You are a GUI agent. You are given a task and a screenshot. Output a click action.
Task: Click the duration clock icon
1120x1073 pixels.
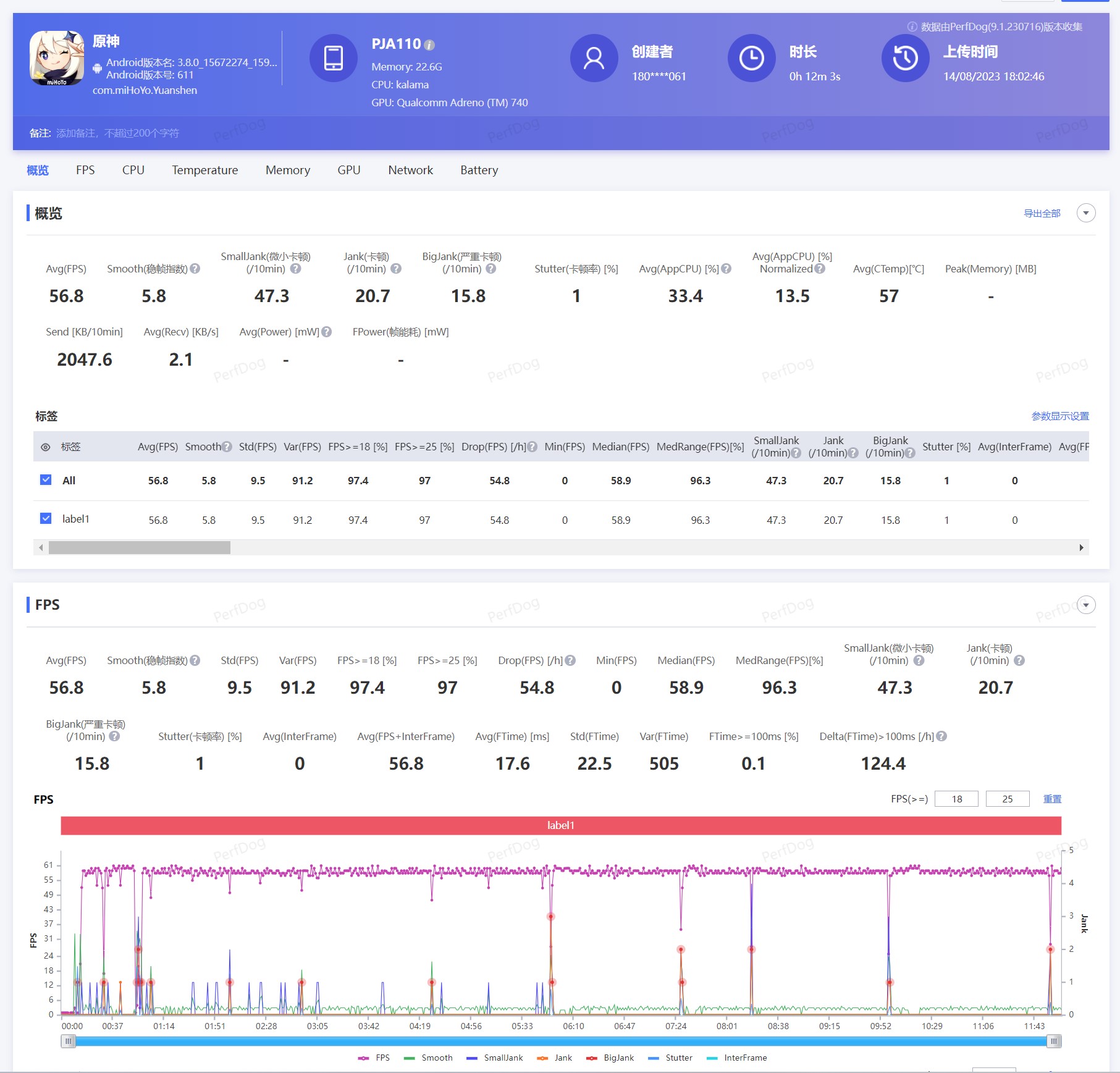click(x=752, y=58)
